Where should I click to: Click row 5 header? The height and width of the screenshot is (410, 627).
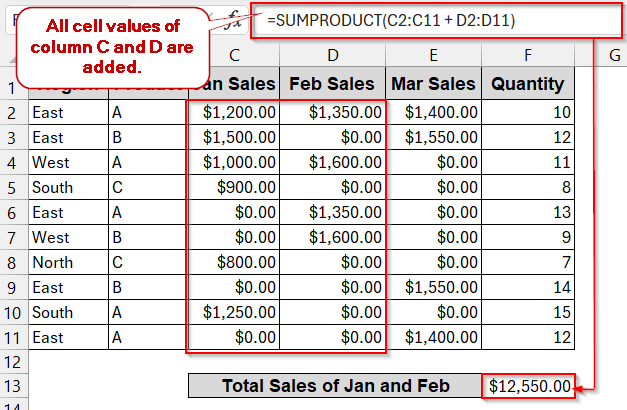coord(13,187)
